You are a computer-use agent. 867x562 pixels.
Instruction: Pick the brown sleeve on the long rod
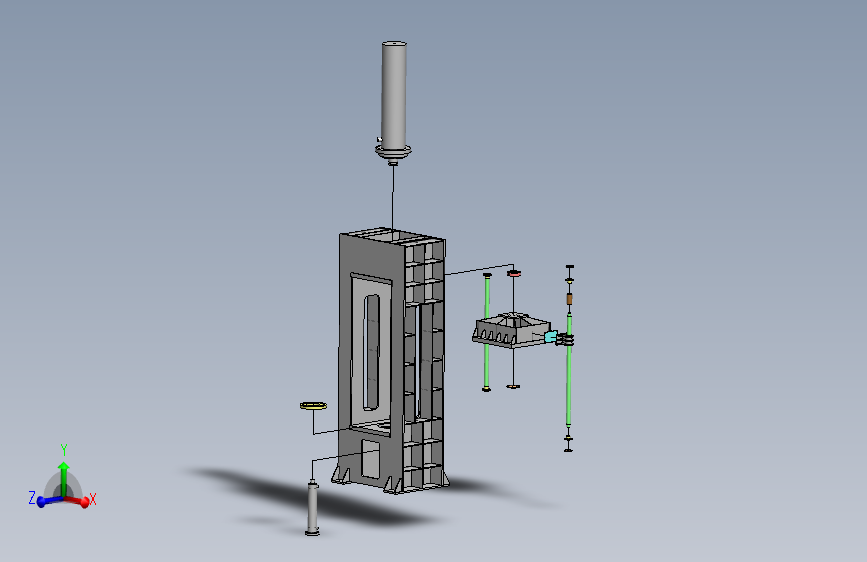pos(569,299)
